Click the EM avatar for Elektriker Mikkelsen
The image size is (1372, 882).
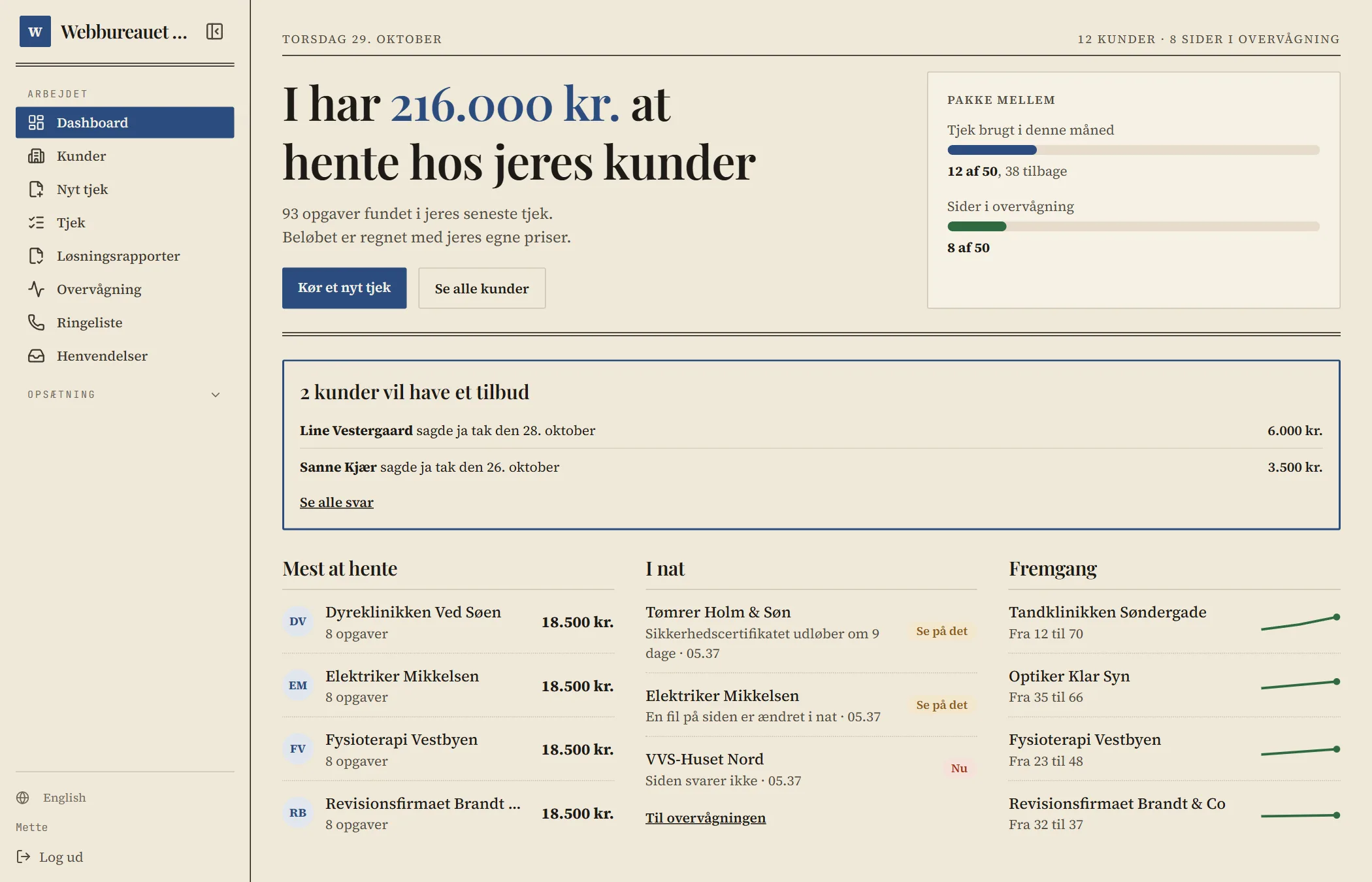point(298,685)
